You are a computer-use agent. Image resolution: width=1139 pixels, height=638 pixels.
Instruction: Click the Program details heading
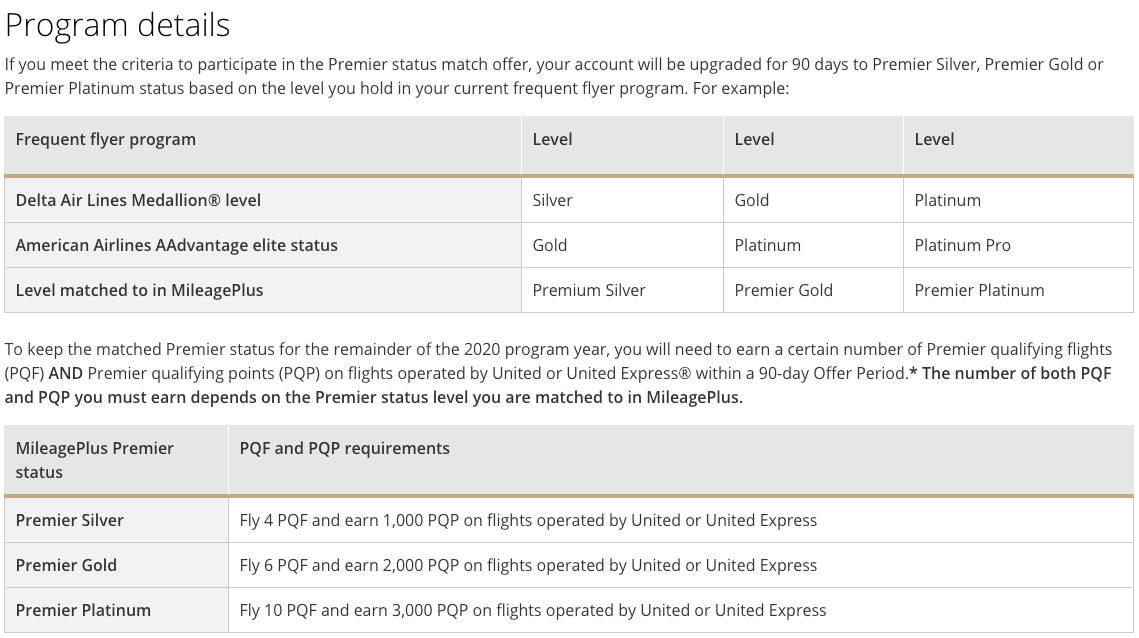[x=118, y=25]
